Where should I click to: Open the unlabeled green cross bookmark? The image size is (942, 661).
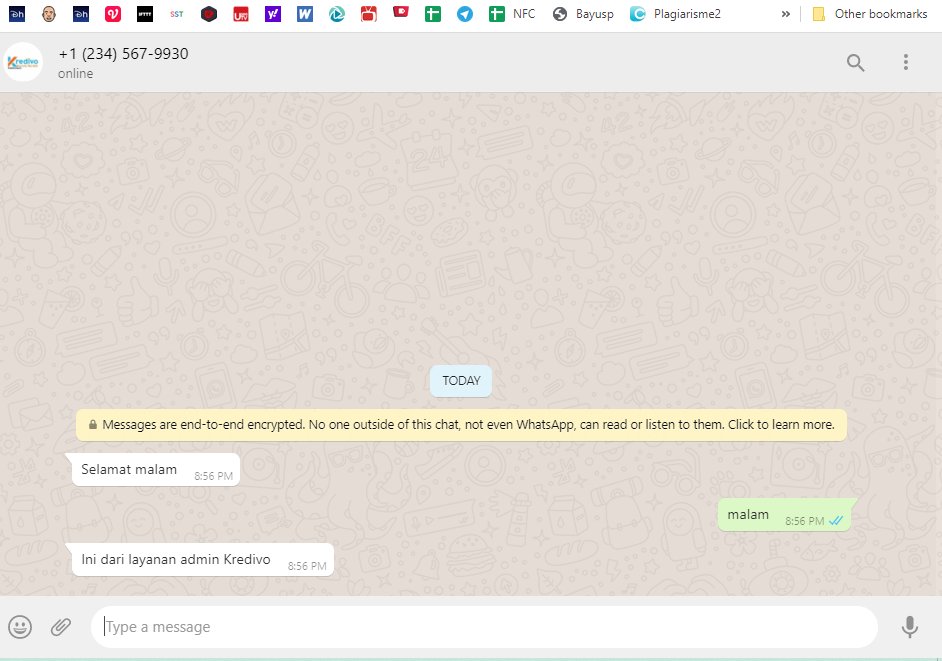click(433, 14)
